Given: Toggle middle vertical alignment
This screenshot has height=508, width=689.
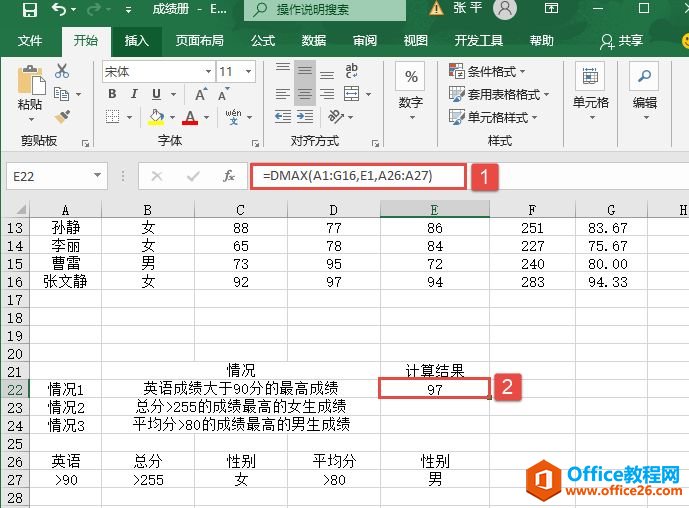Looking at the screenshot, I should pyautogui.click(x=305, y=71).
